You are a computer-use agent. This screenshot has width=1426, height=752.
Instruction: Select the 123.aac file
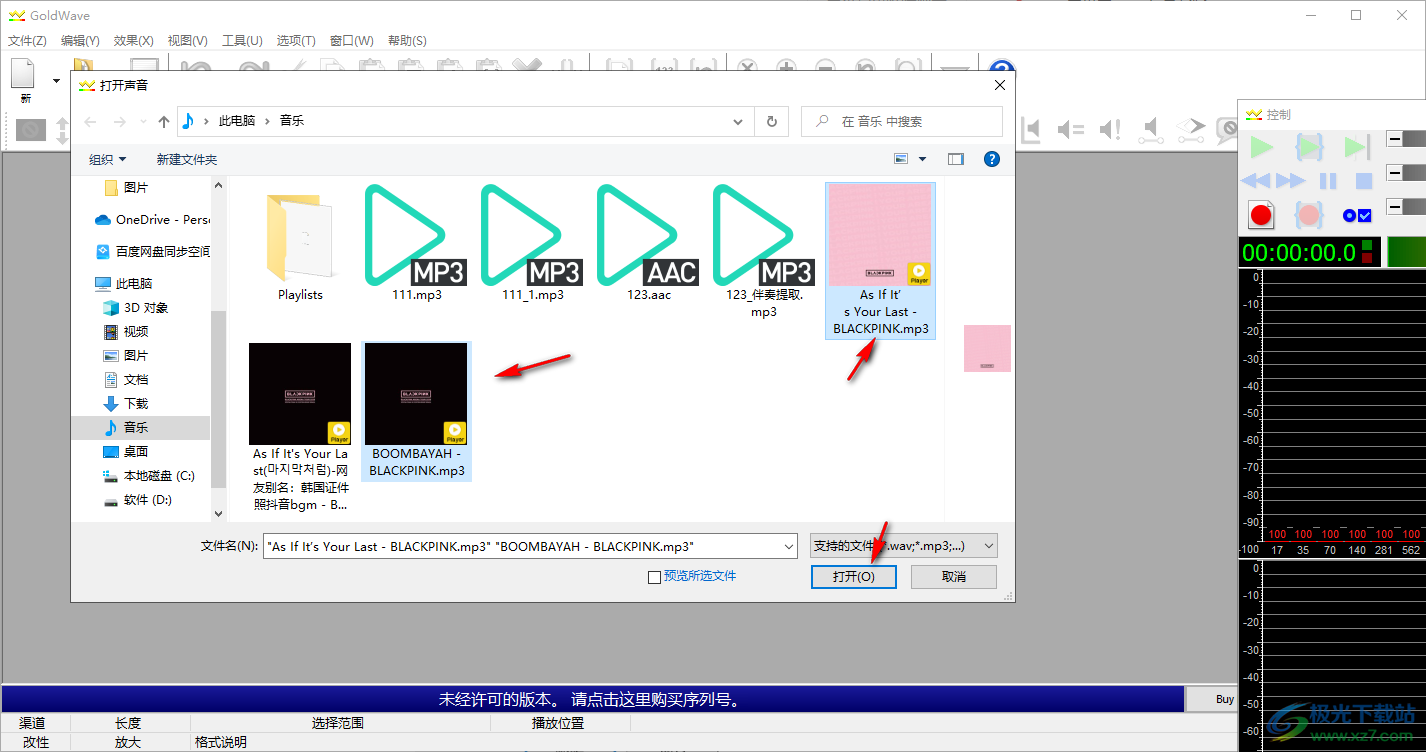pyautogui.click(x=648, y=243)
